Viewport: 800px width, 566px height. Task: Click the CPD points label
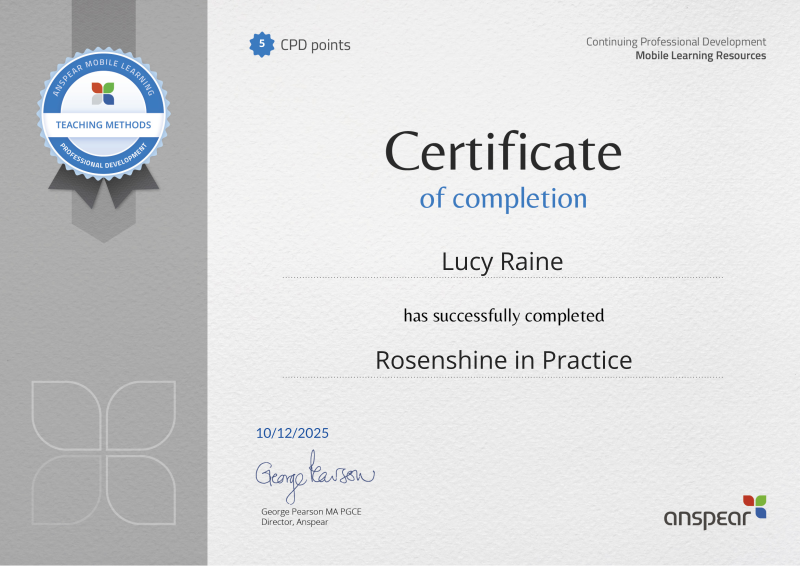click(x=314, y=45)
